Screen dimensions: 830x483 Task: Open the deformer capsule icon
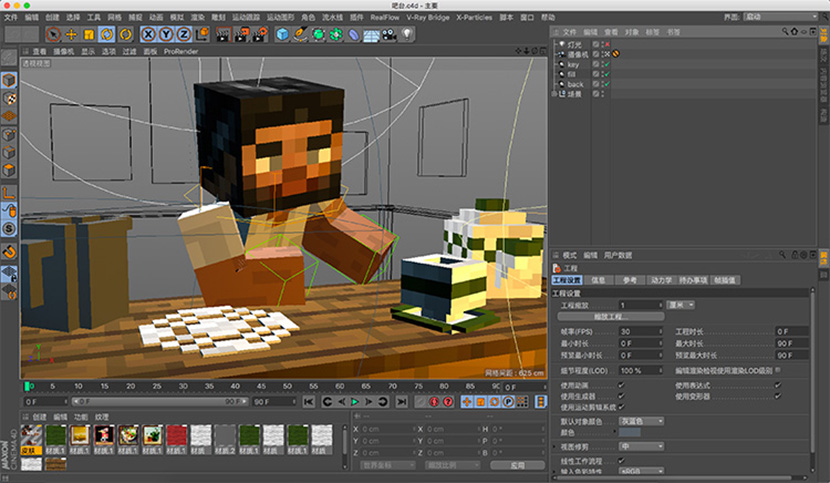[354, 34]
